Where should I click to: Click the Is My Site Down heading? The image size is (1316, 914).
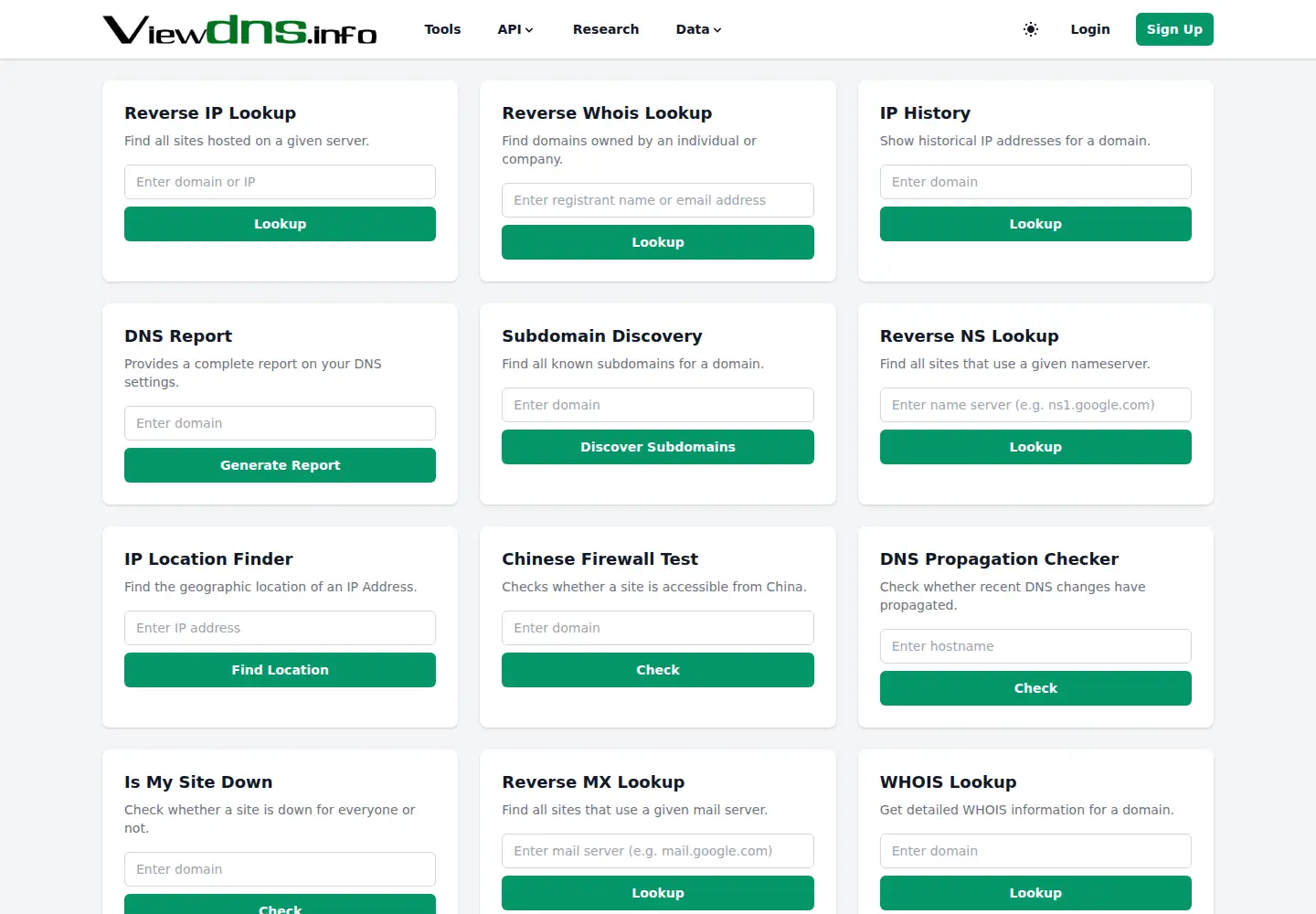pyautogui.click(x=198, y=782)
